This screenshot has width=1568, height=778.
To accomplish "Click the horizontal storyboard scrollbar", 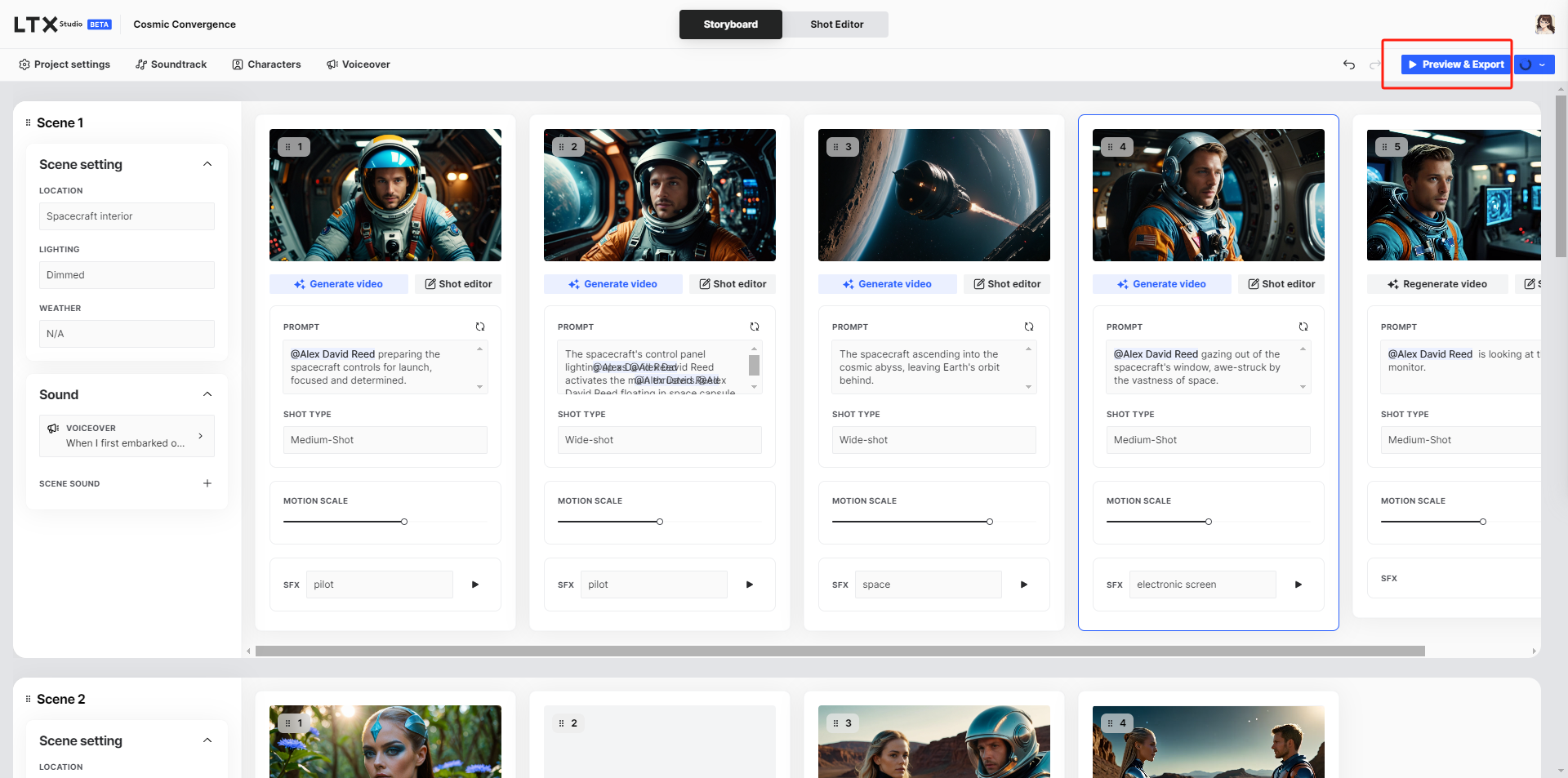I will click(840, 651).
